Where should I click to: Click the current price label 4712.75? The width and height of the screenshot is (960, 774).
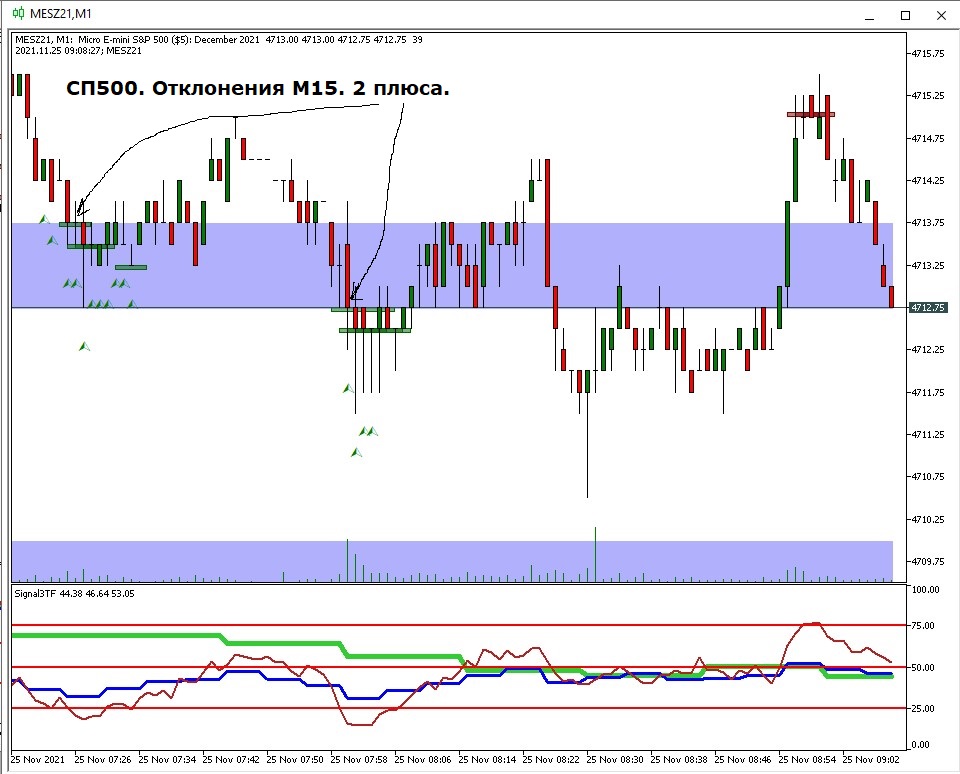[x=927, y=307]
